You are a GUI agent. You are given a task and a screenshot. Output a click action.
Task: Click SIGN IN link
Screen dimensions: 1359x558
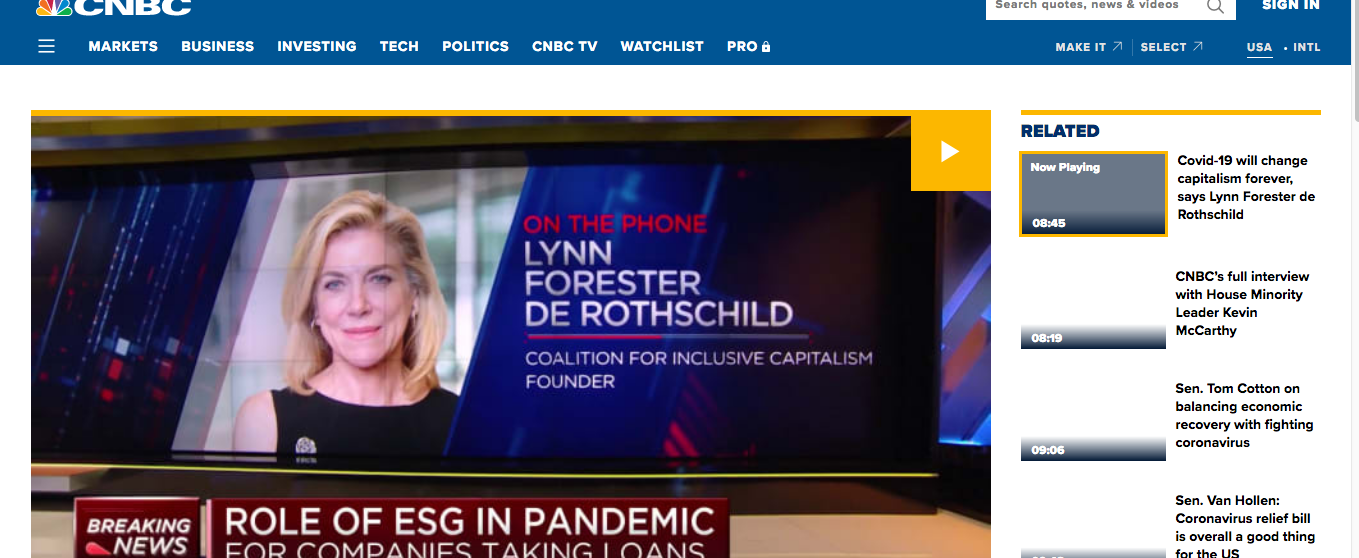(x=1291, y=5)
